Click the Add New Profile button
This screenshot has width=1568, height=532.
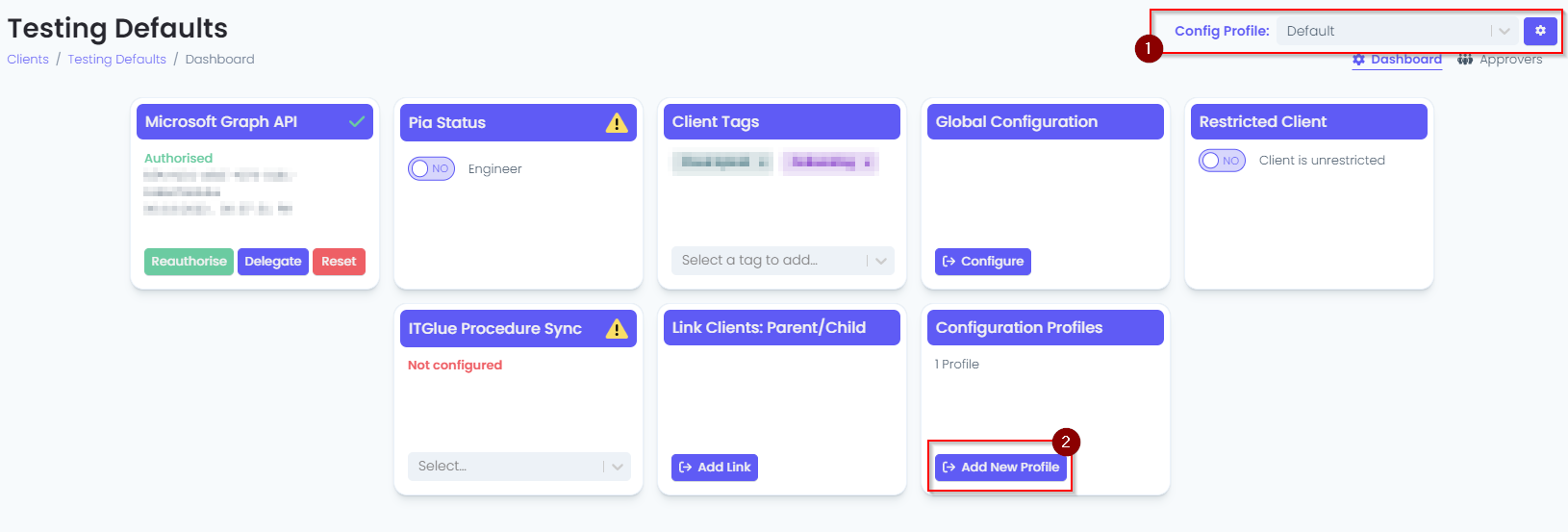click(1000, 468)
